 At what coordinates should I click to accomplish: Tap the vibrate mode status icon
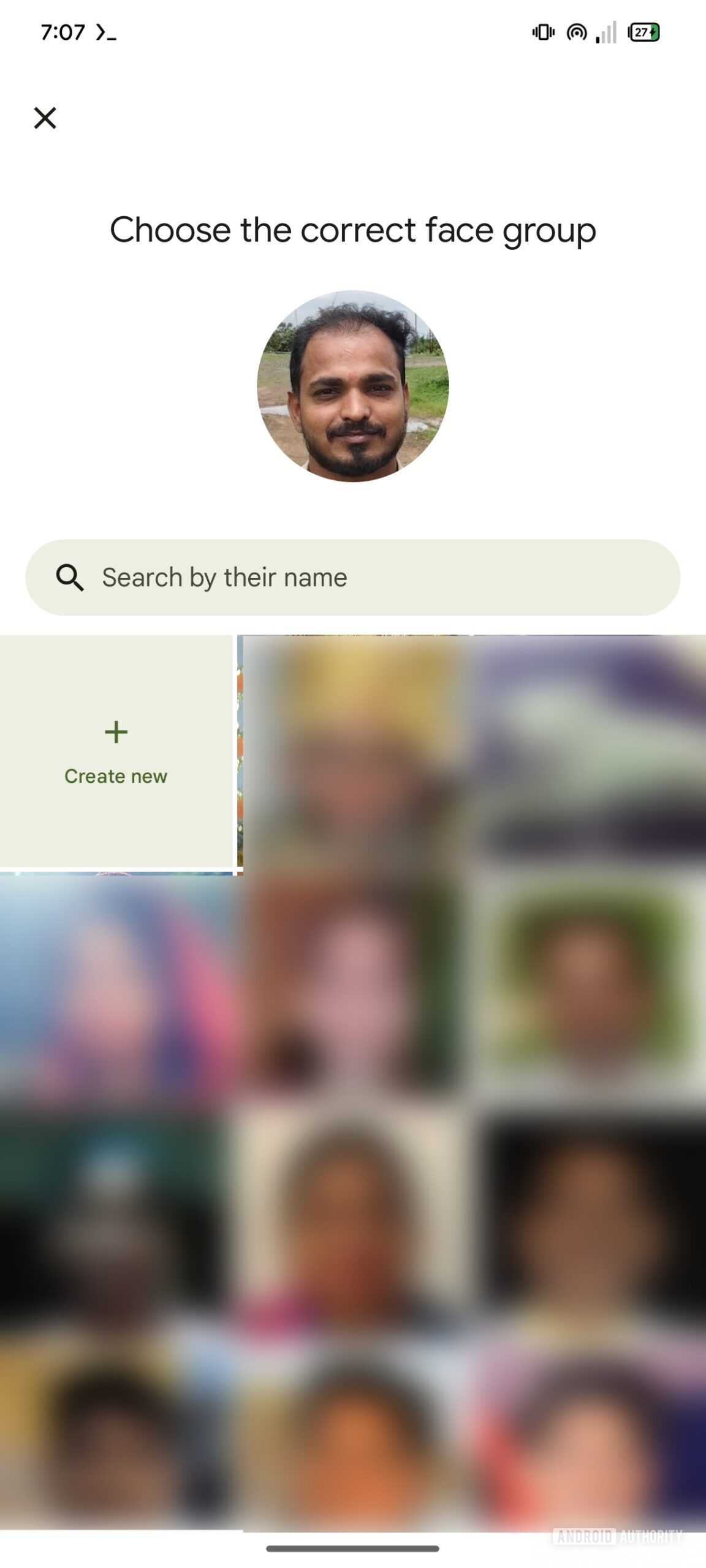pyautogui.click(x=543, y=32)
